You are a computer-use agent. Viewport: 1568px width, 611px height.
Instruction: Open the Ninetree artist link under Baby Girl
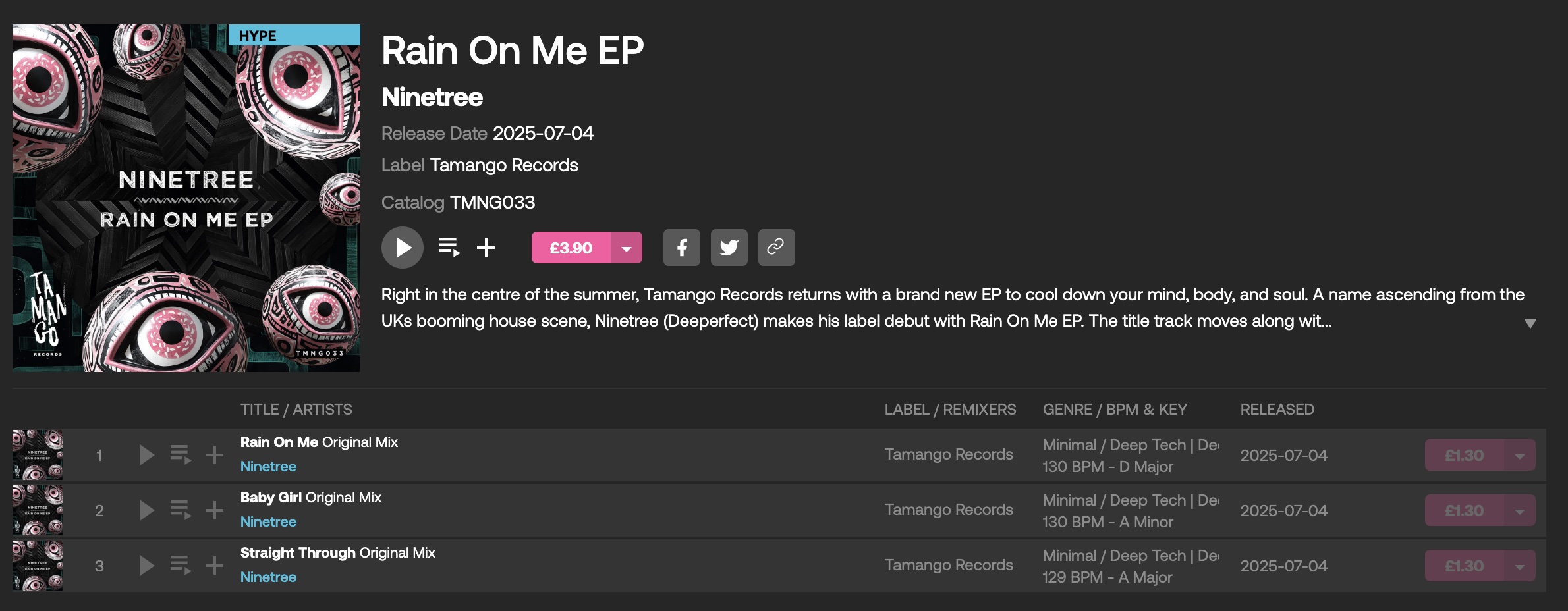coord(268,522)
